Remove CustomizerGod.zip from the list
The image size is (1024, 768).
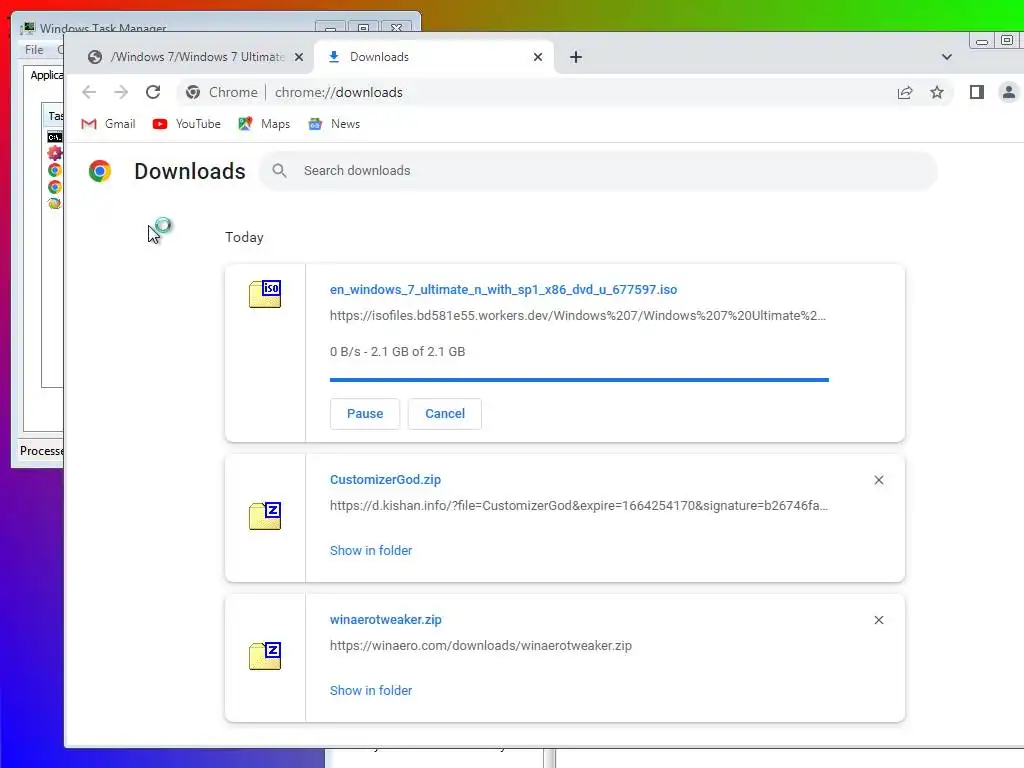click(878, 480)
